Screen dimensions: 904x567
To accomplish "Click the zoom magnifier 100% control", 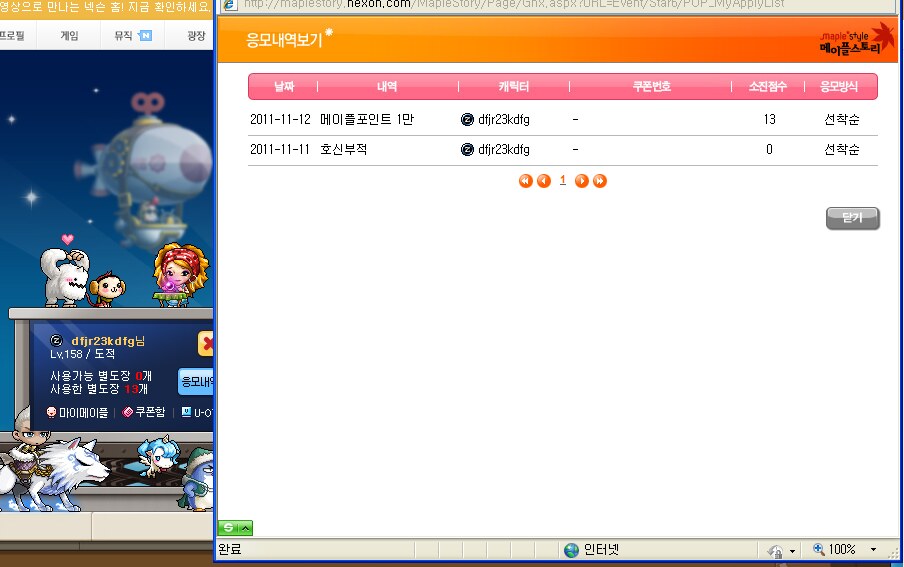I will (x=834, y=550).
